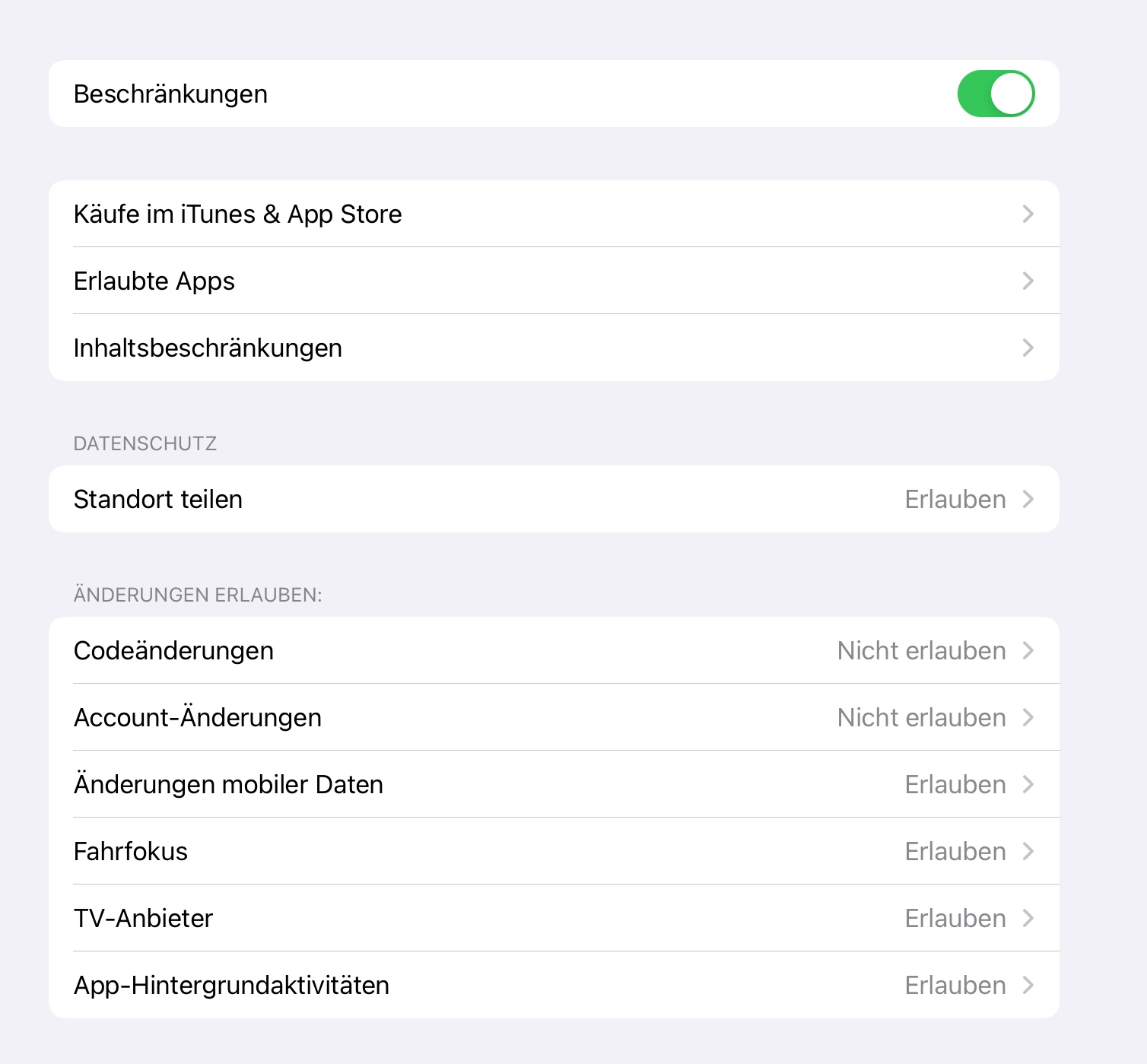
Task: Click the chevron next to Erlaubte Apps
Action: (x=1028, y=281)
